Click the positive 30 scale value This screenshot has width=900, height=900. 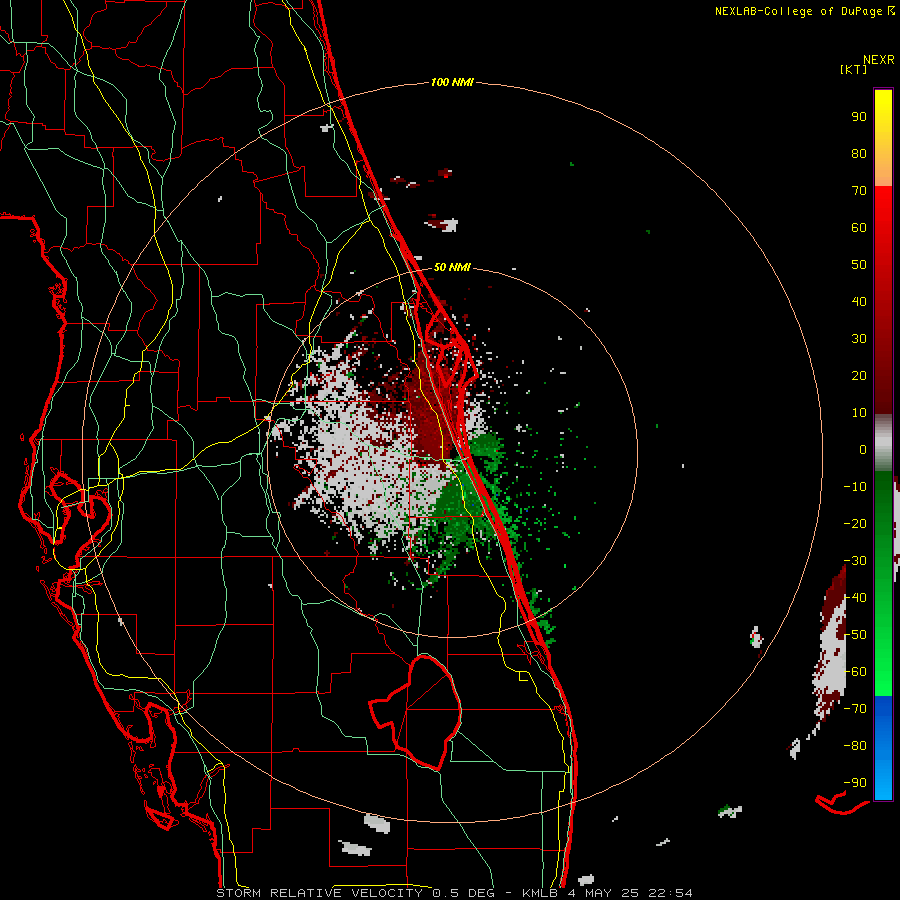pyautogui.click(x=859, y=339)
